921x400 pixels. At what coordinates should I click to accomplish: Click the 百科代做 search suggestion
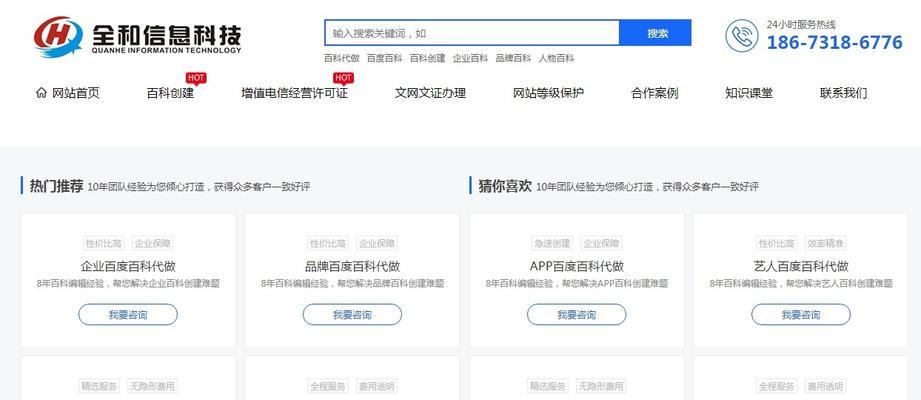click(x=342, y=58)
